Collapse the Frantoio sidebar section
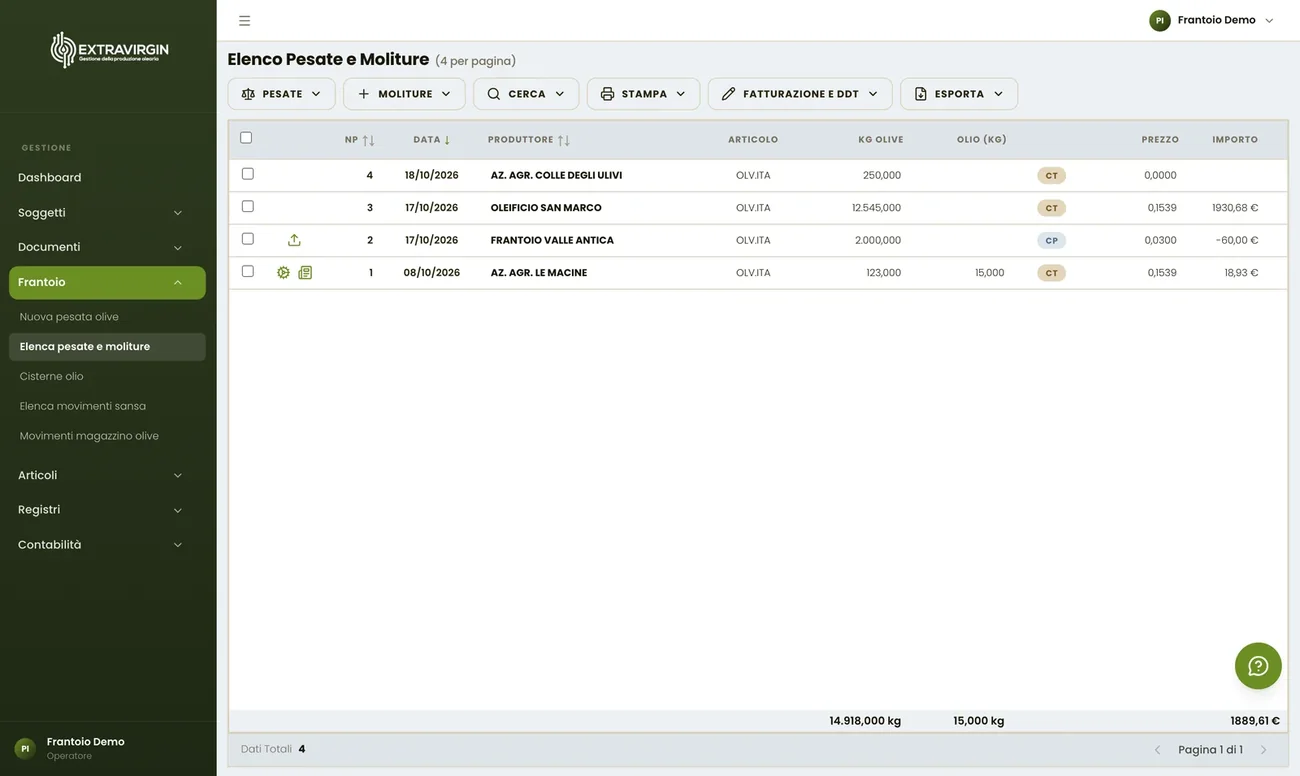 click(107, 283)
